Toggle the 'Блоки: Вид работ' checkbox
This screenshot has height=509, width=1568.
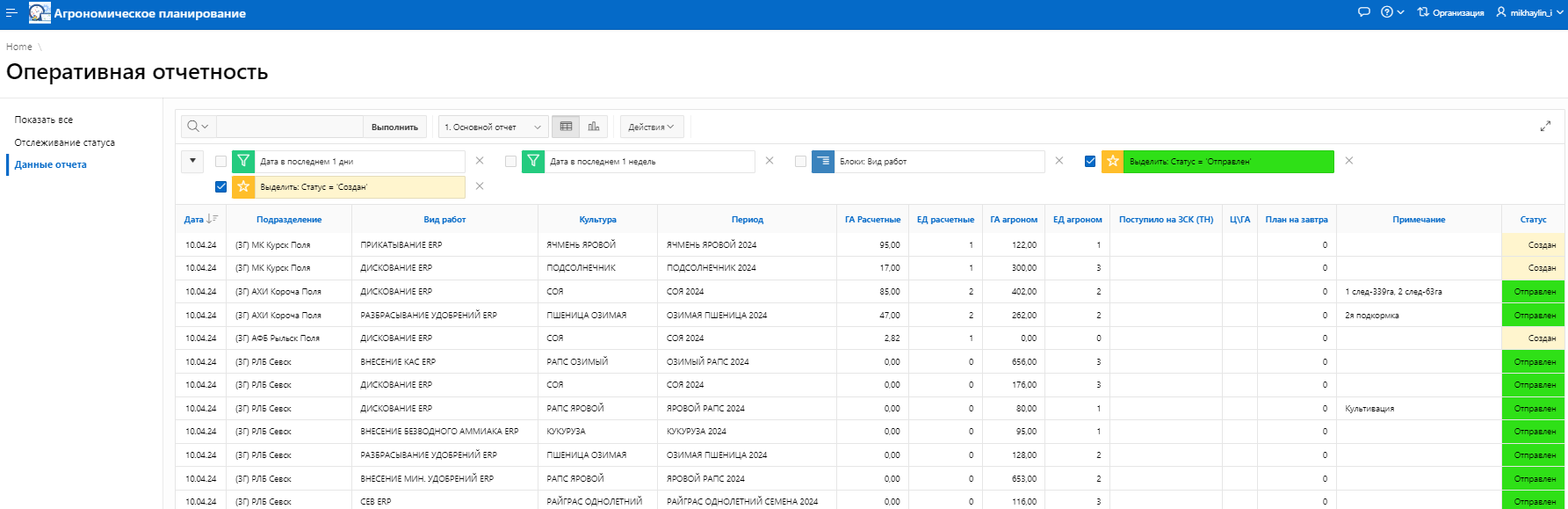coord(800,162)
